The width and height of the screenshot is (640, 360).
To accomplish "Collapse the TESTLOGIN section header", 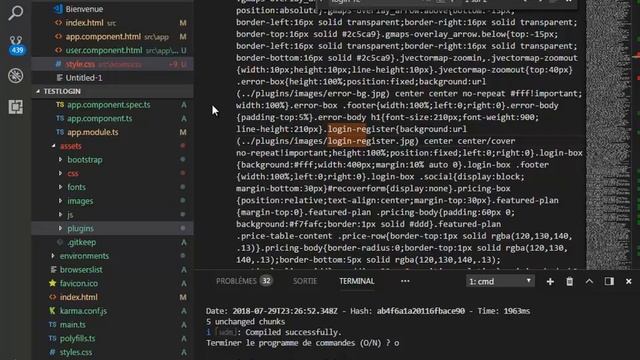I will point(112,91).
